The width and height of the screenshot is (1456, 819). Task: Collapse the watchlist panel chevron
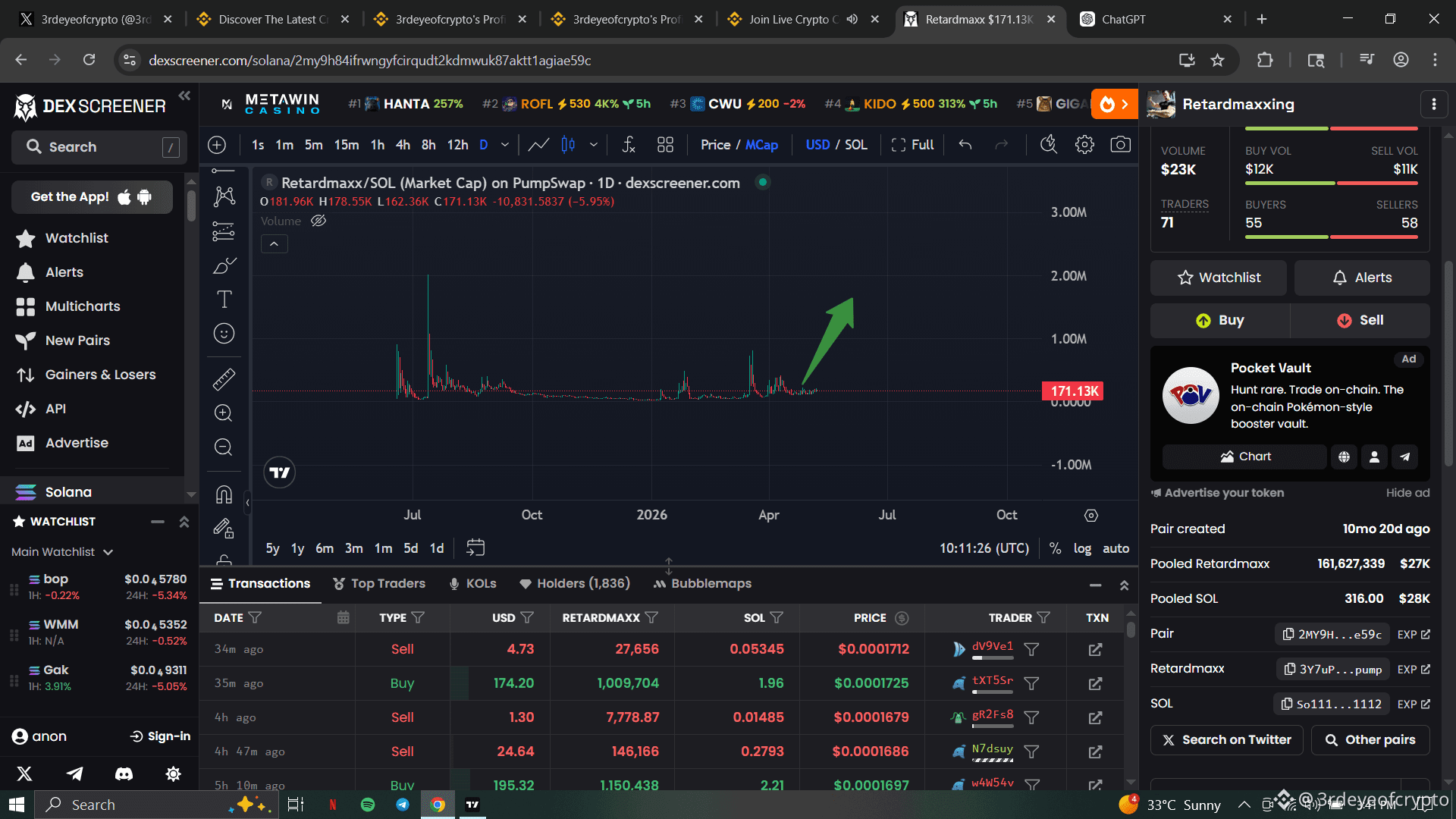pyautogui.click(x=184, y=522)
